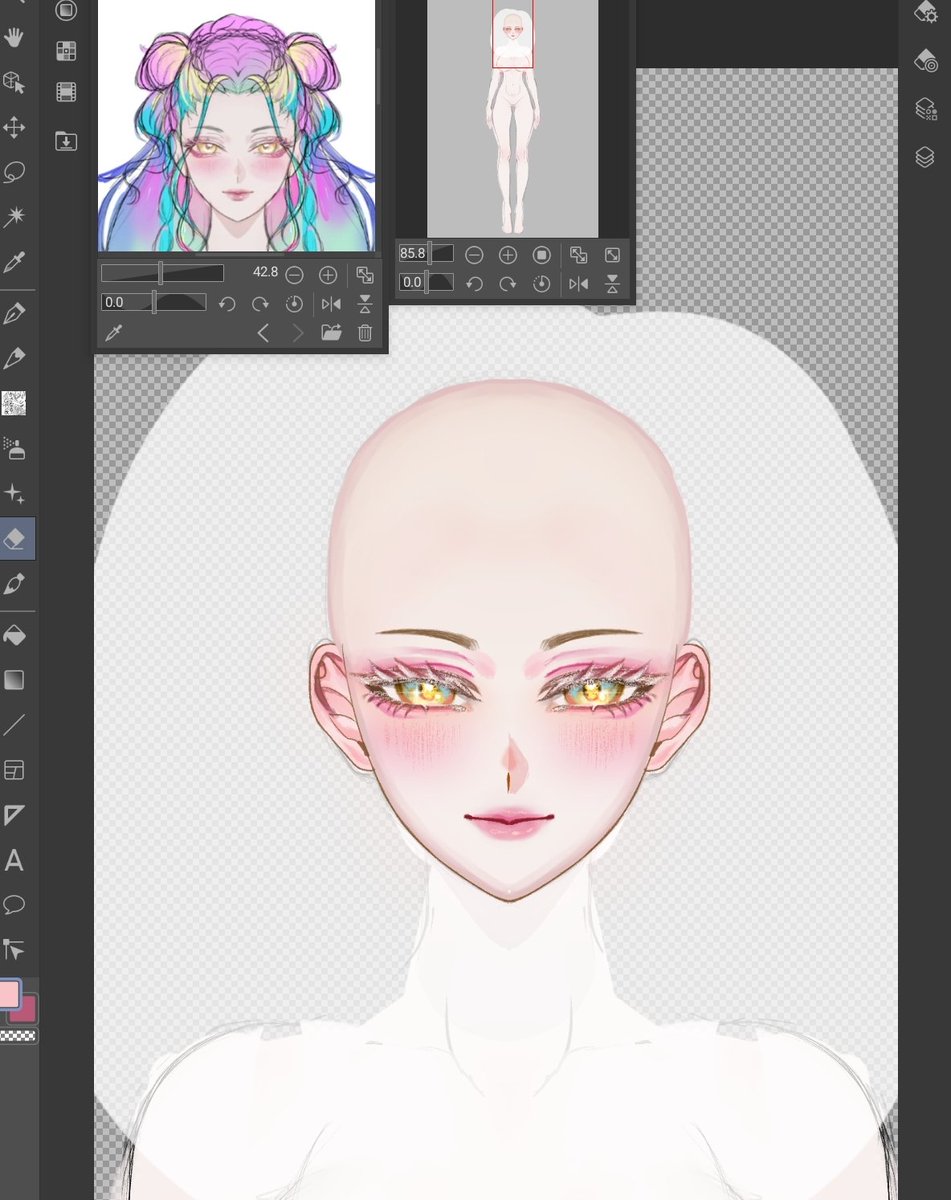
Task: Select the Blend tool
Action: 14,583
